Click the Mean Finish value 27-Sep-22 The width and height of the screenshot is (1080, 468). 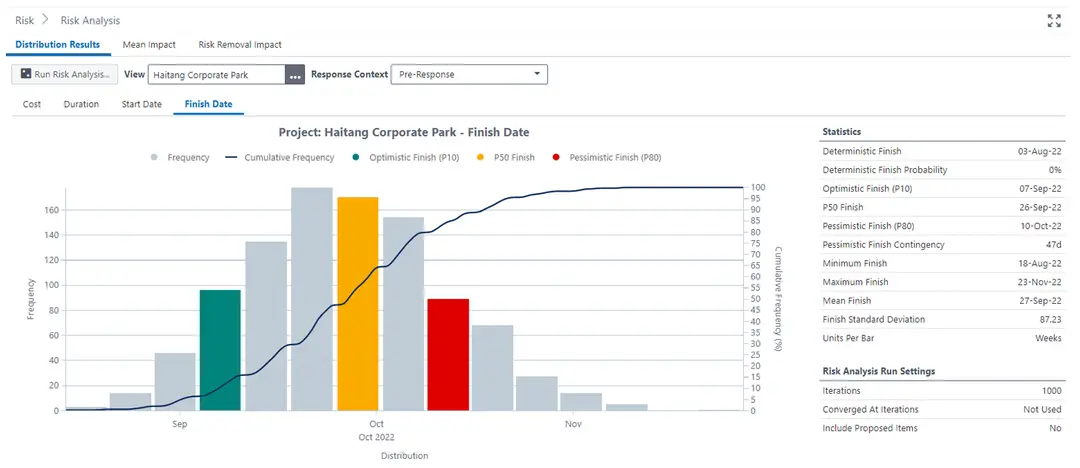click(x=1040, y=301)
